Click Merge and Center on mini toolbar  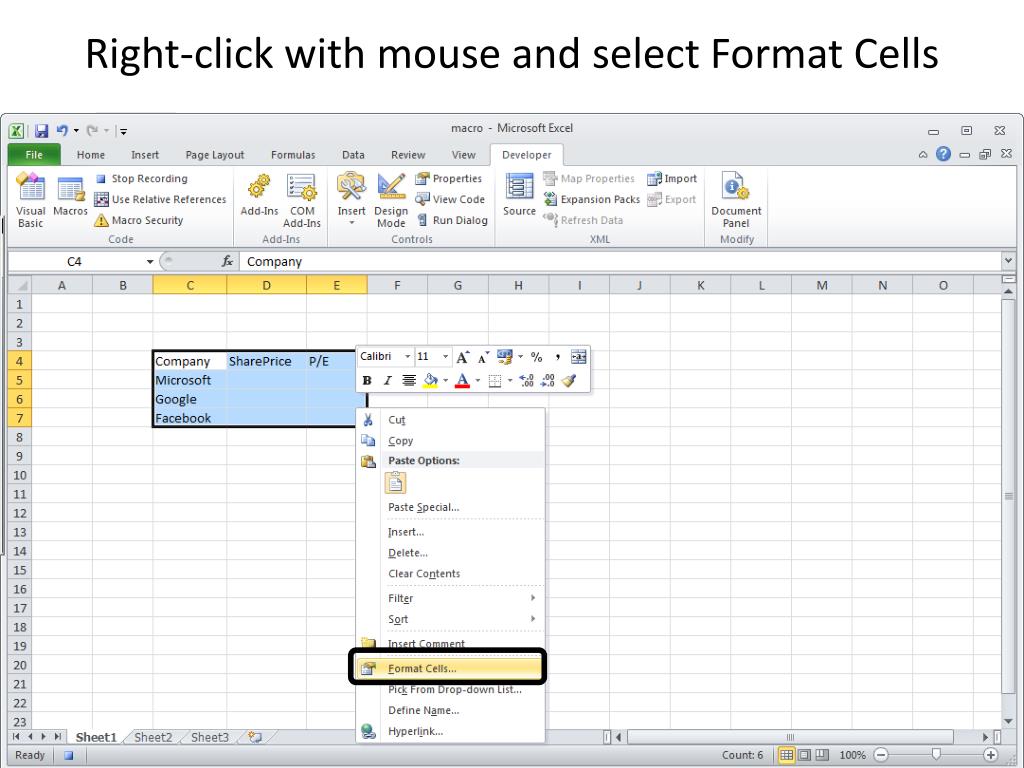click(579, 357)
